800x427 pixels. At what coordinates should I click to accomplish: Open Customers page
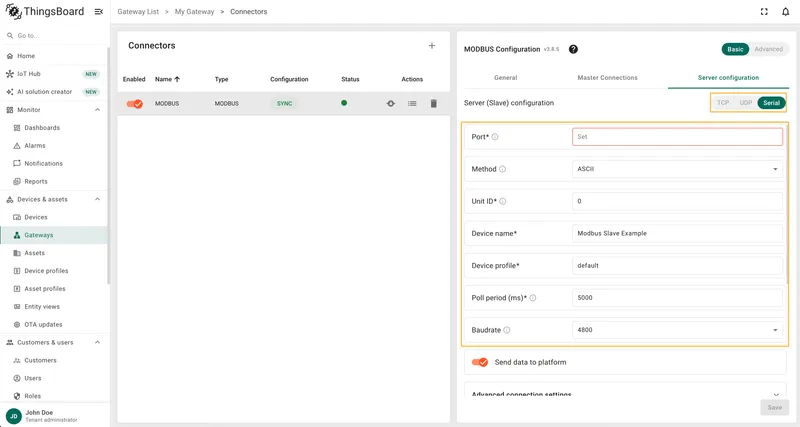(54, 360)
